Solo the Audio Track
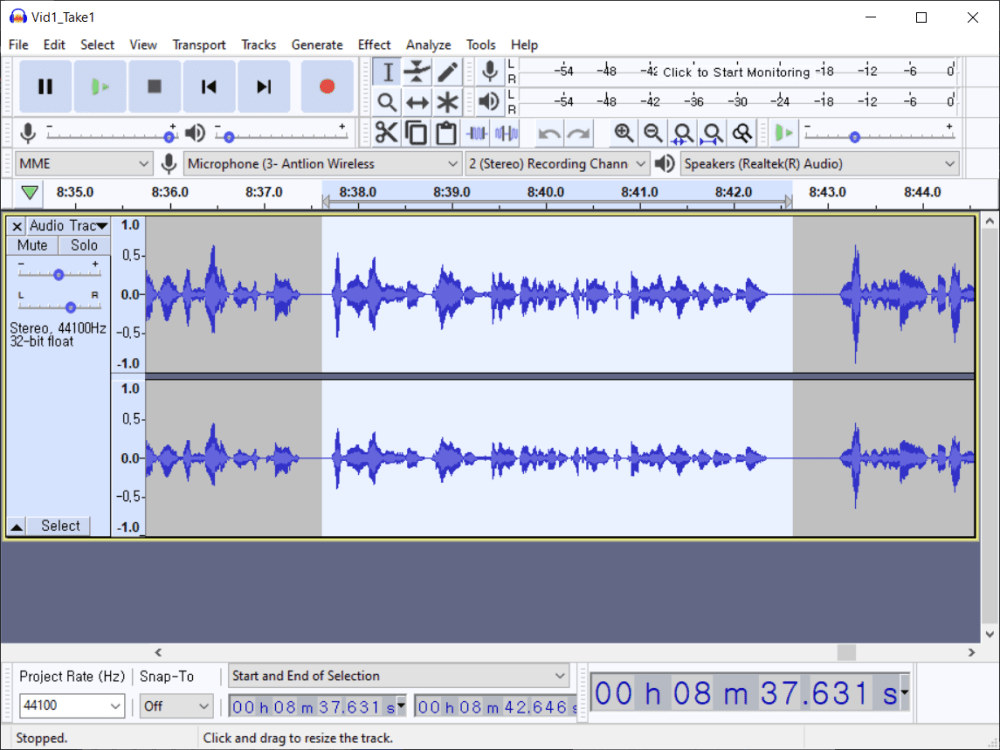Image resolution: width=1000 pixels, height=750 pixels. 84,246
